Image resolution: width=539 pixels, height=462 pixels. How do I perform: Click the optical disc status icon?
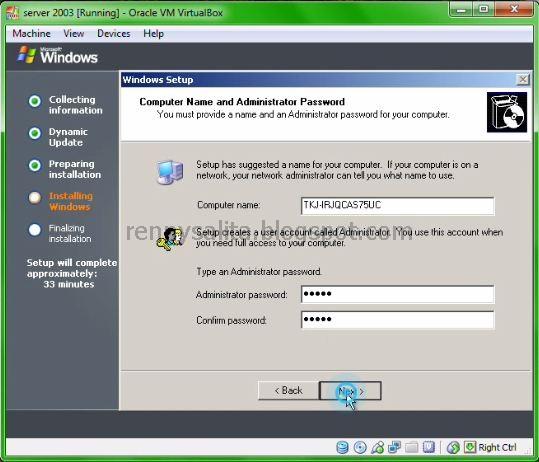(360, 447)
